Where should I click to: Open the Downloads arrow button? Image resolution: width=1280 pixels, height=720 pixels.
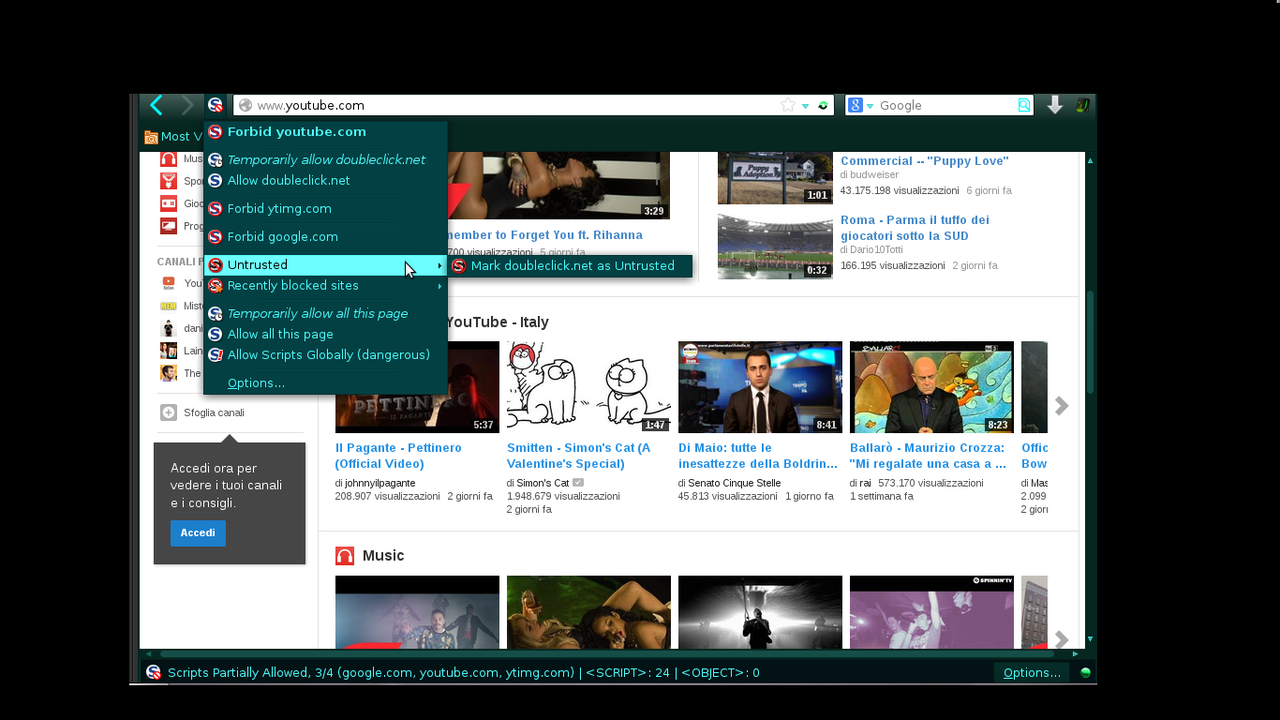tap(1055, 105)
